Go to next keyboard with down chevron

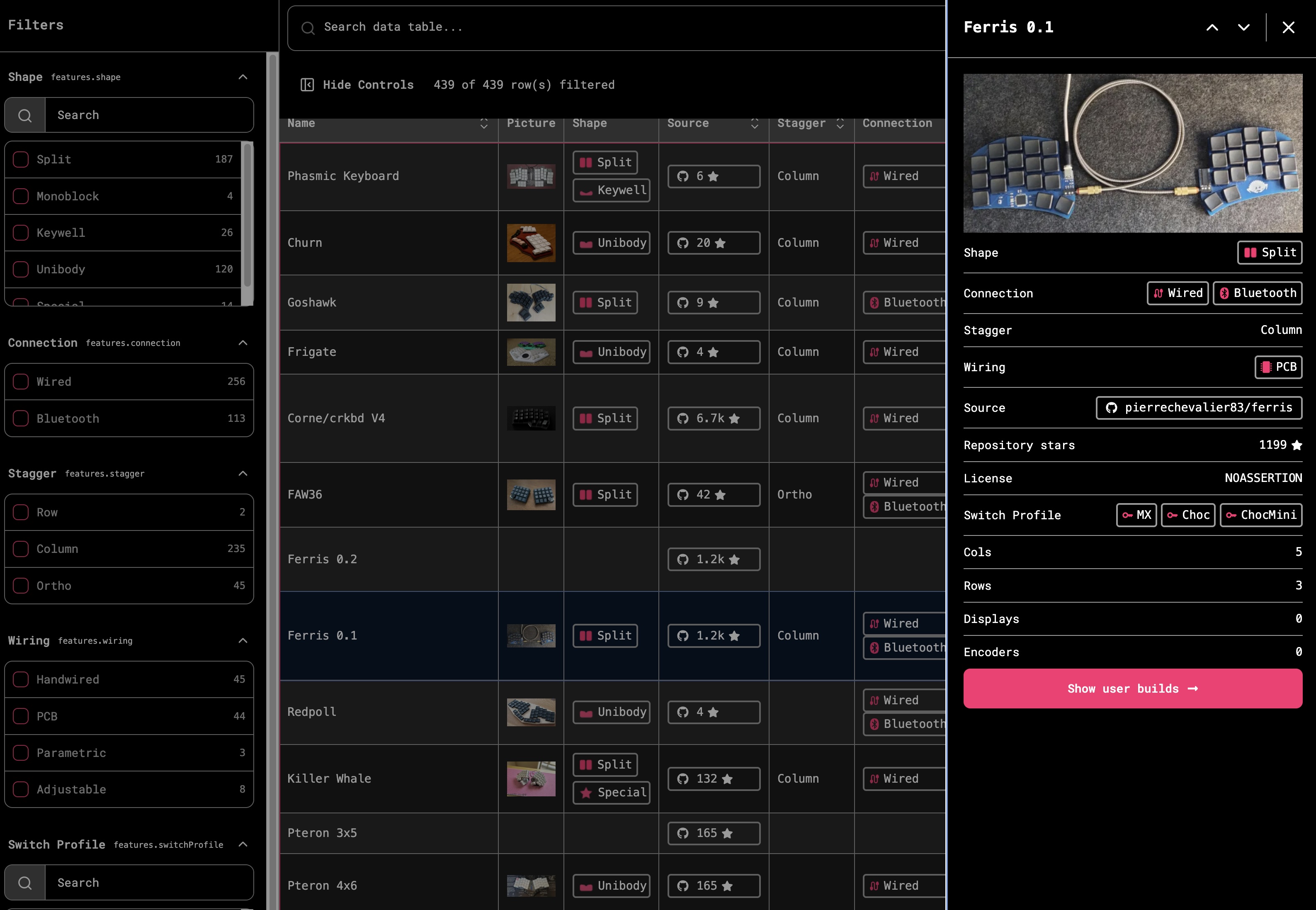pyautogui.click(x=1243, y=27)
